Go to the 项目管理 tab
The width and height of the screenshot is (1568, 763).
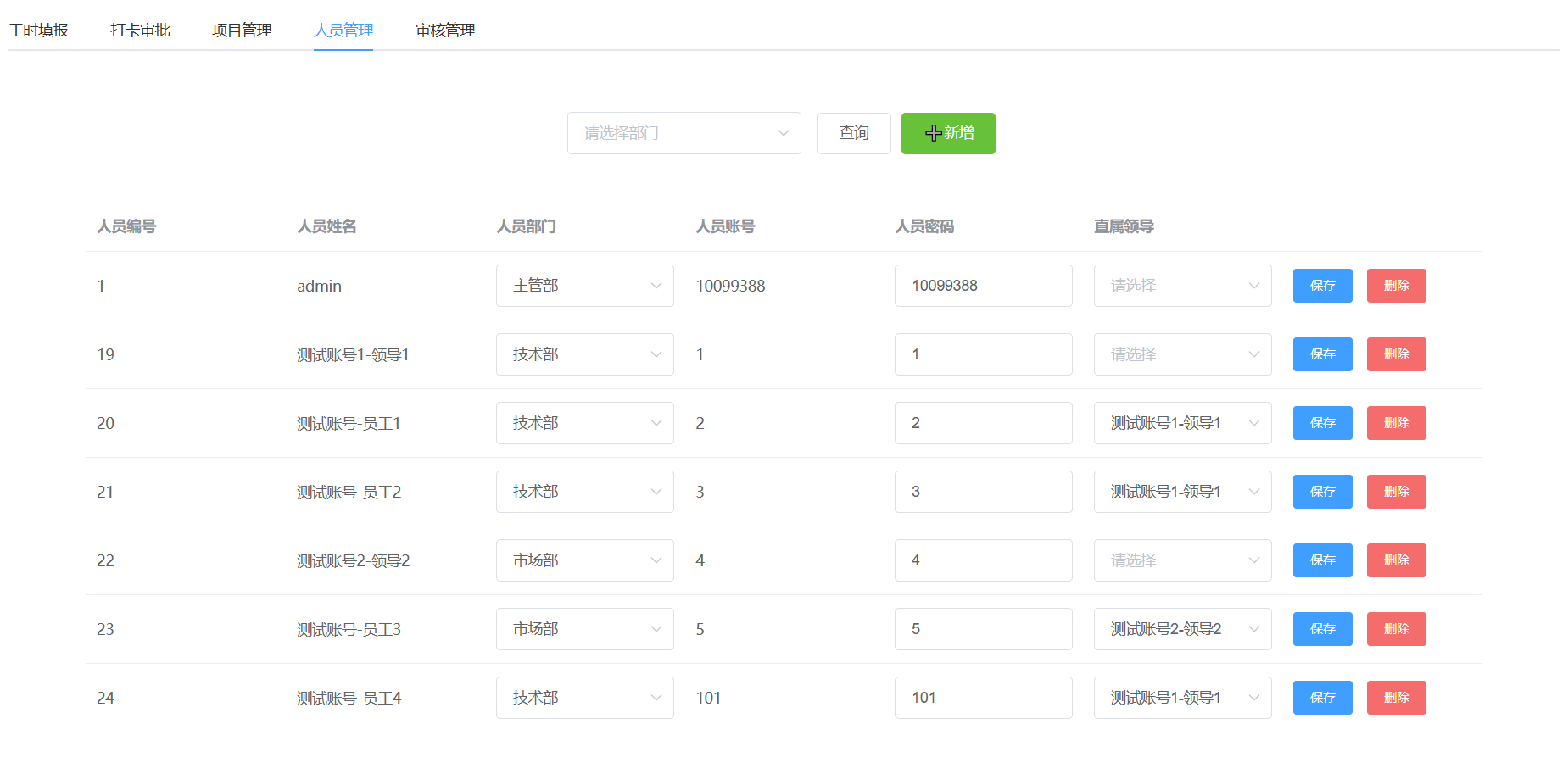242,31
